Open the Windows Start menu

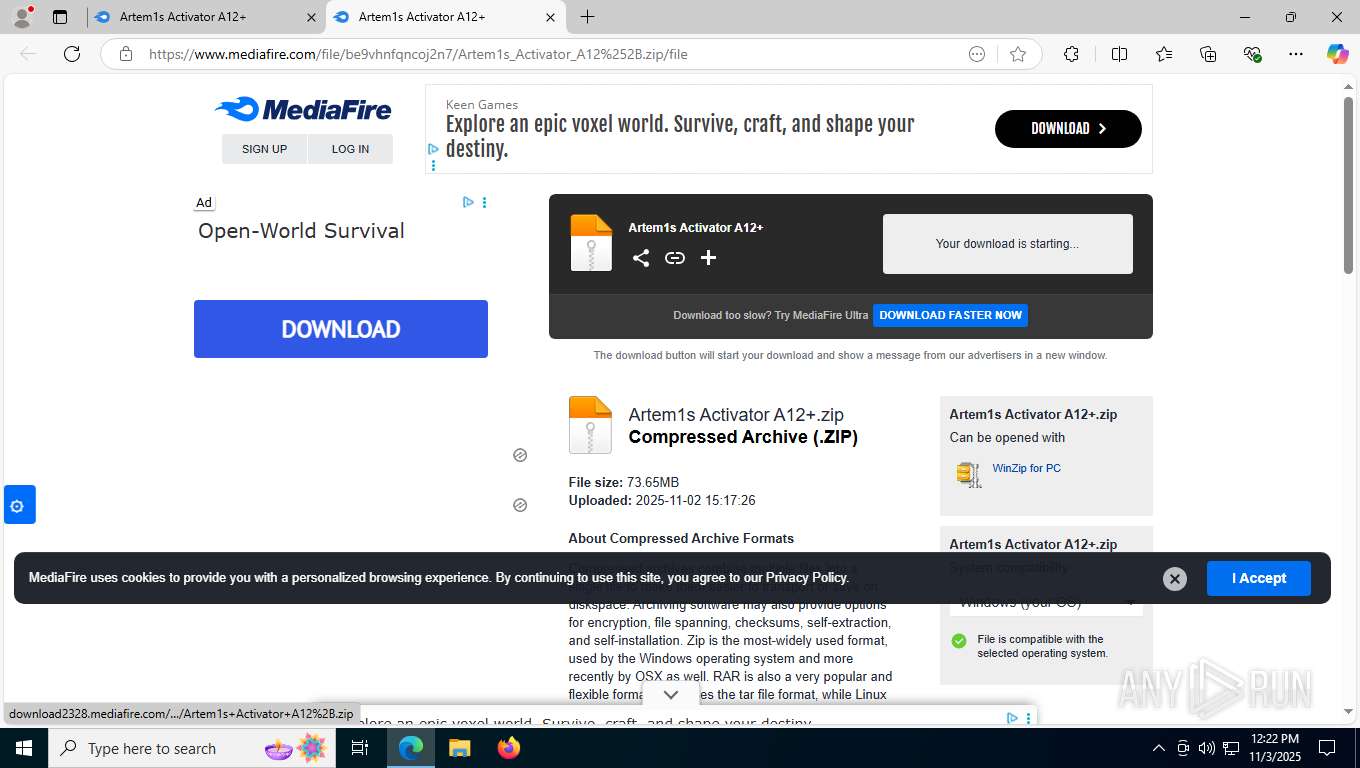coord(24,748)
